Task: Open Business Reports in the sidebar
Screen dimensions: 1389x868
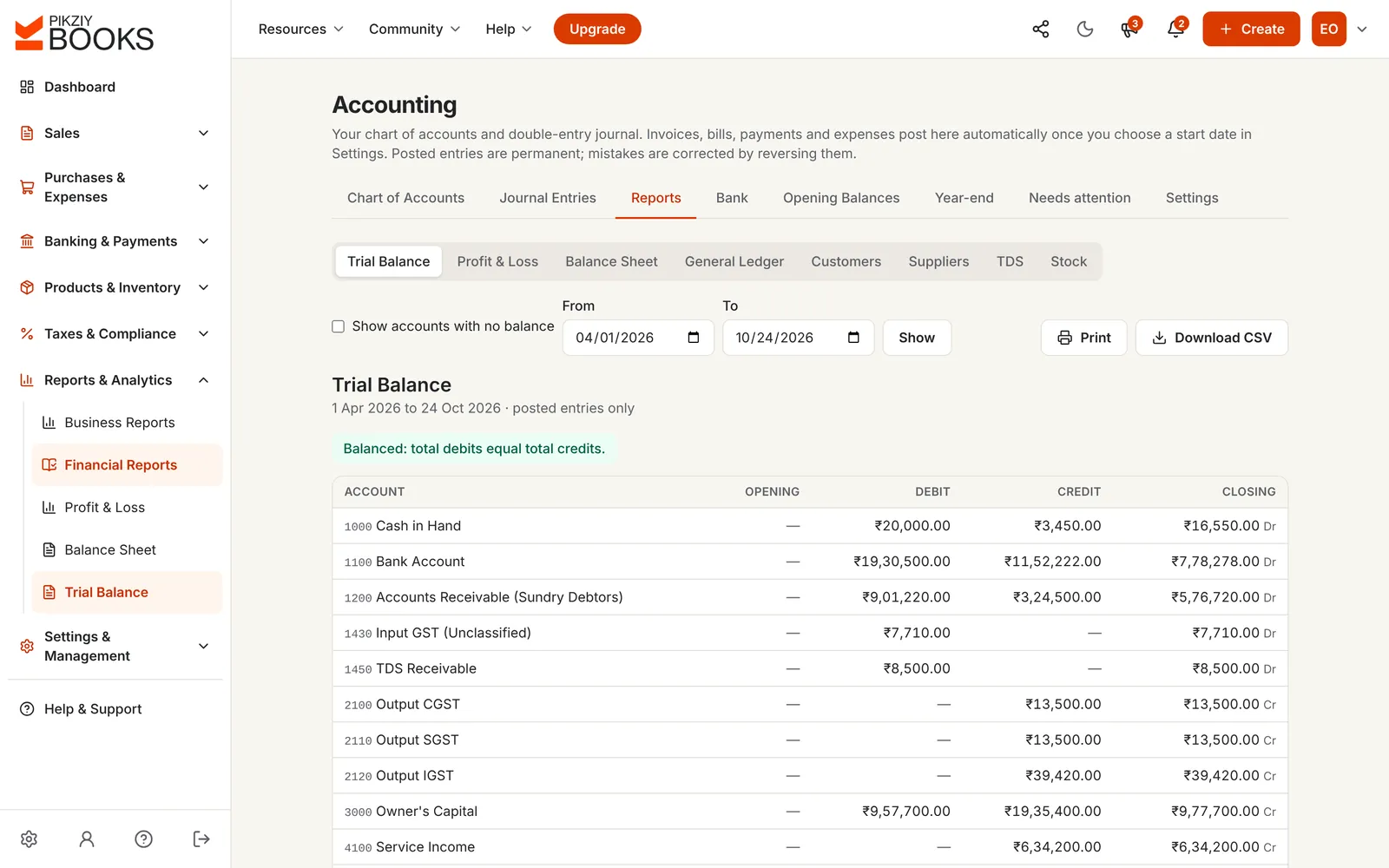Action: click(x=127, y=423)
